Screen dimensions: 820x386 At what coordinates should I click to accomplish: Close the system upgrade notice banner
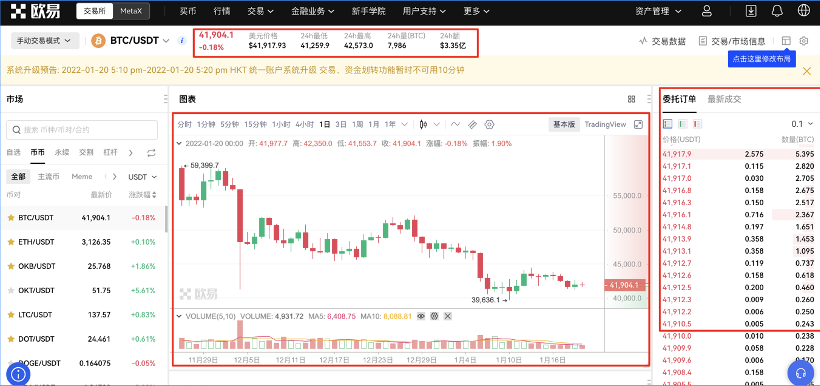coord(807,71)
